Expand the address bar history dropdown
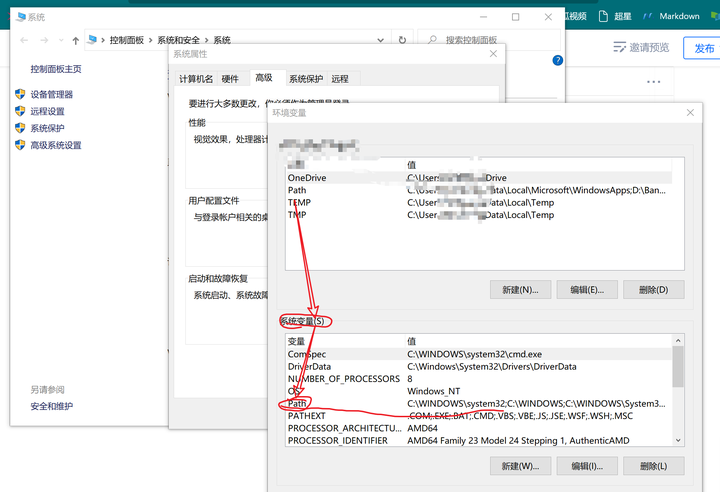The width and height of the screenshot is (720, 492). coord(381,40)
